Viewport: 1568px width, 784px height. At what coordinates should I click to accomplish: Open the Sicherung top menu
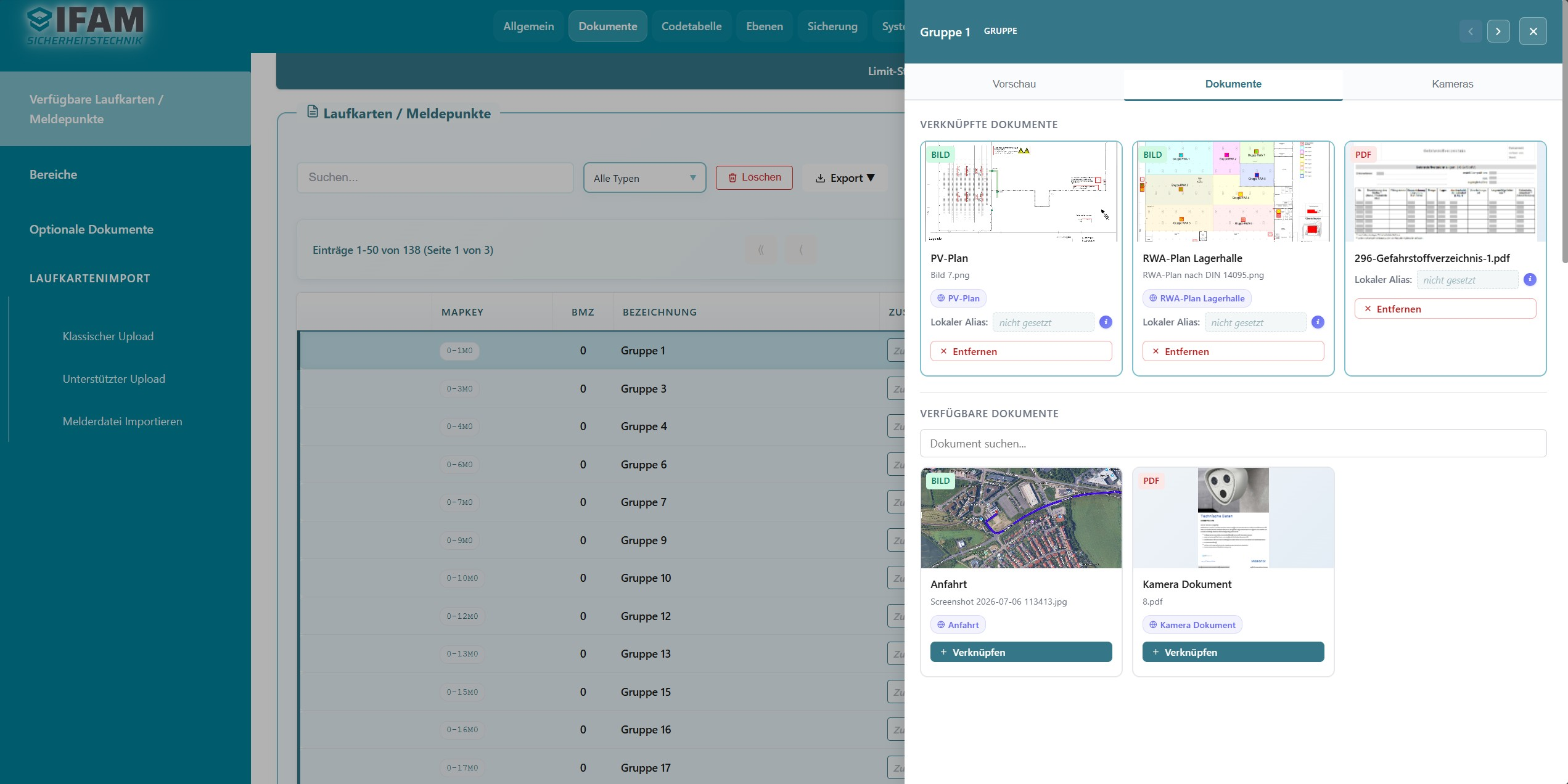[x=832, y=27]
